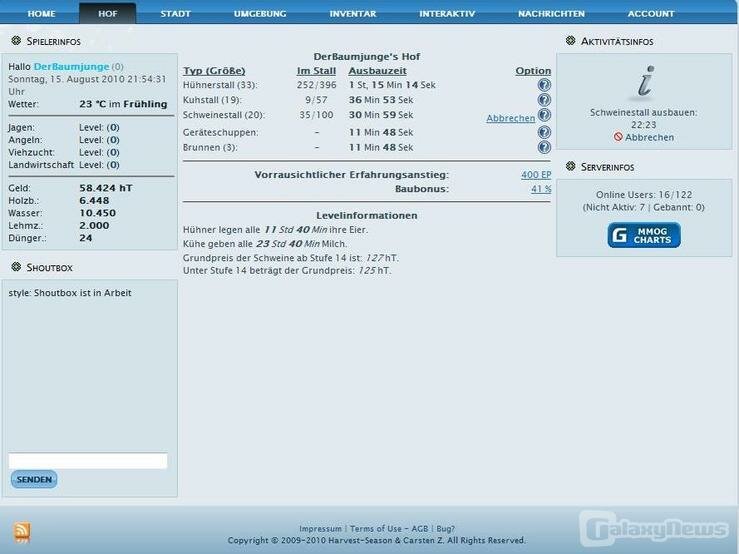Click the help icon for Kuhstall row
Image resolution: width=739 pixels, height=554 pixels.
pos(544,100)
